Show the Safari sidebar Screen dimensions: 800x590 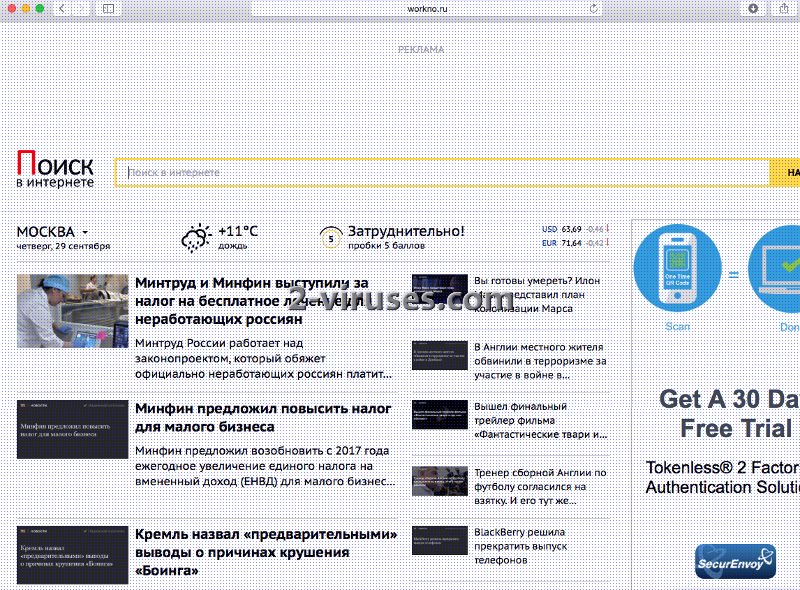coord(107,8)
